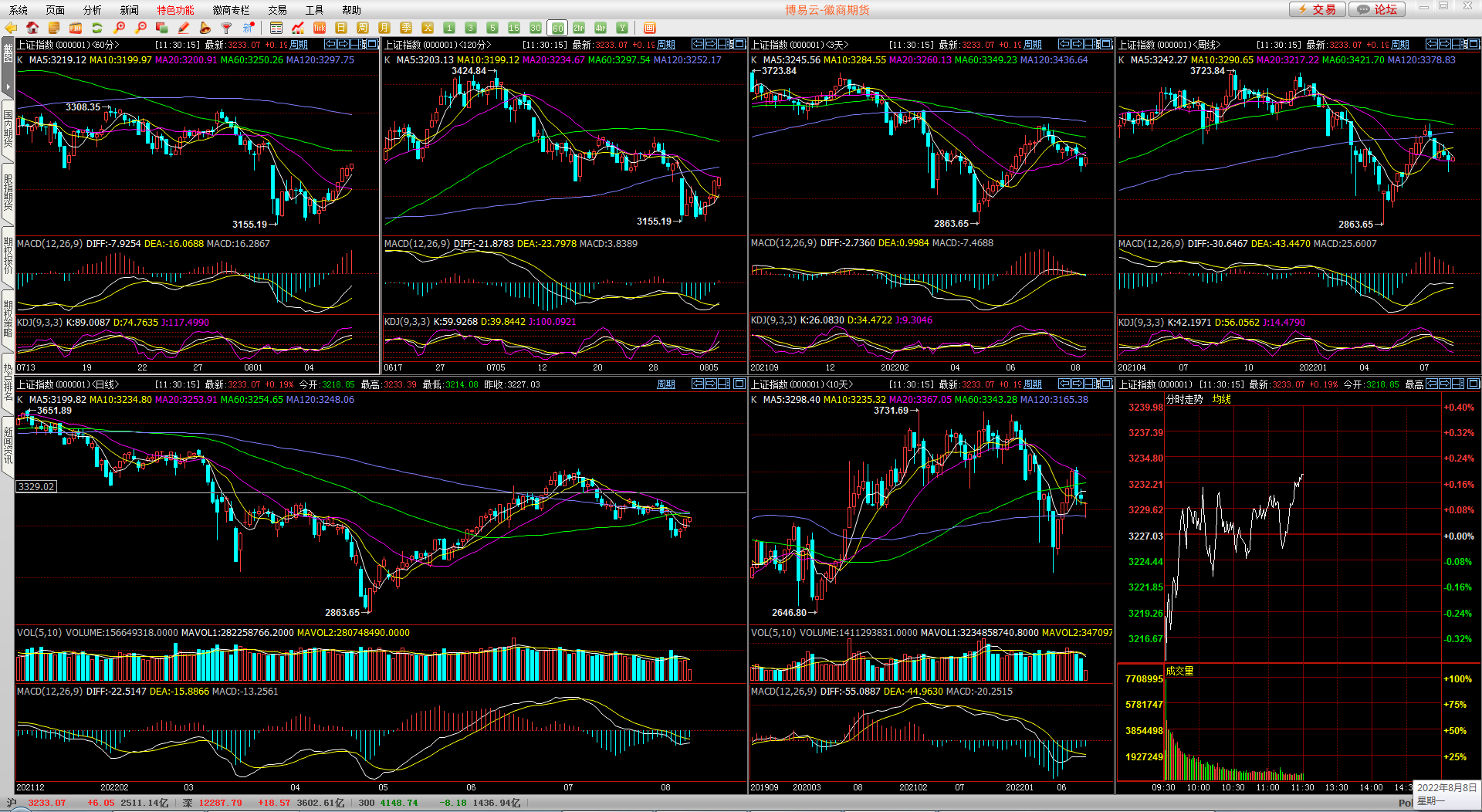Go to the home page icon

pos(32,28)
